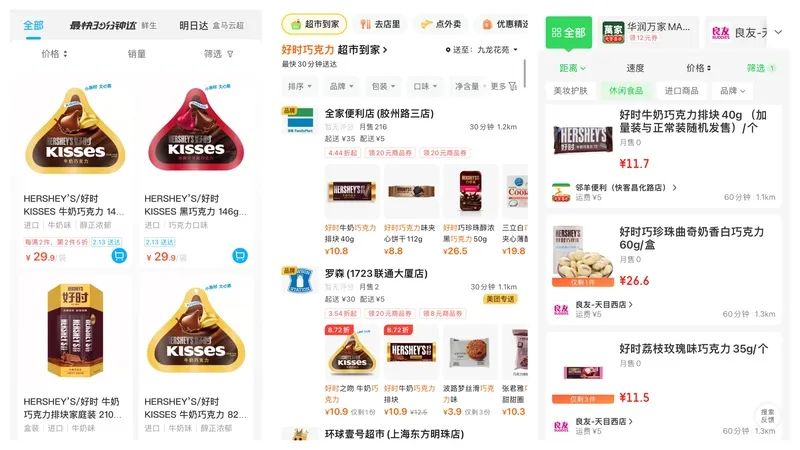800x450 pixels.
Task: Open Hershey's 排块家庭装 product thumbnail
Action: tap(75, 330)
